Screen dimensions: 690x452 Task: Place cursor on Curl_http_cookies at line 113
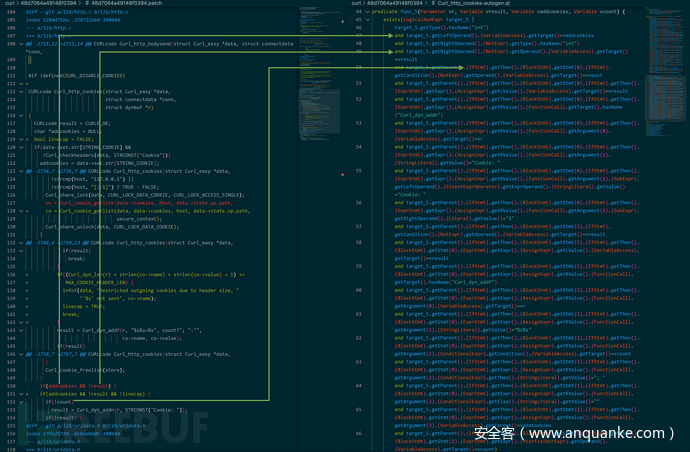80,92
